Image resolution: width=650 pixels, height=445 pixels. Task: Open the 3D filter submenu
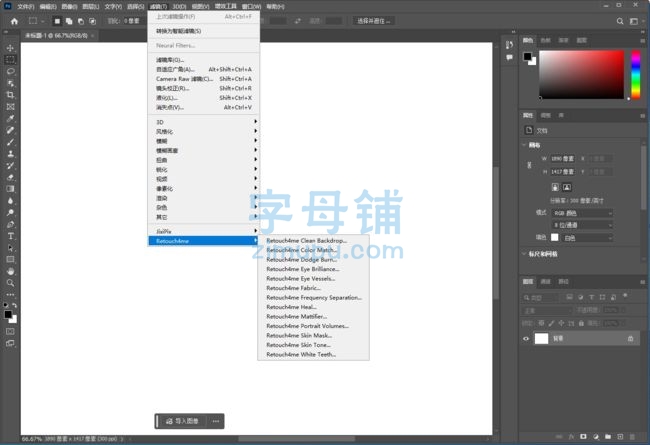point(204,122)
